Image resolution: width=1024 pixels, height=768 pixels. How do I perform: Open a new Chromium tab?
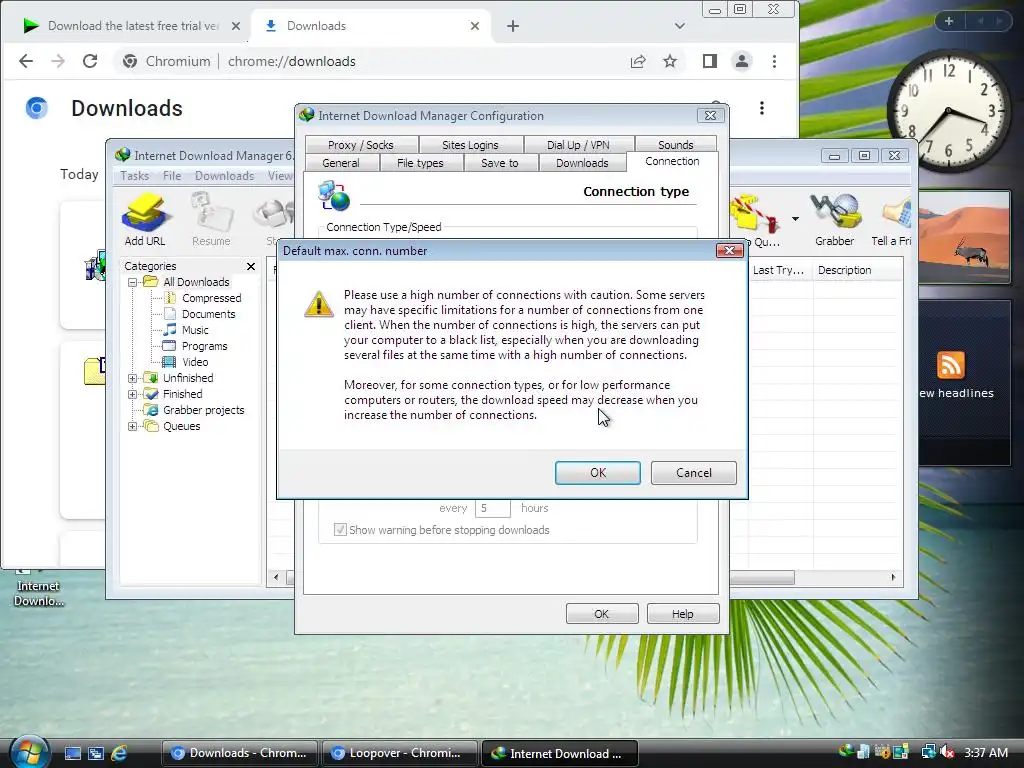[513, 26]
